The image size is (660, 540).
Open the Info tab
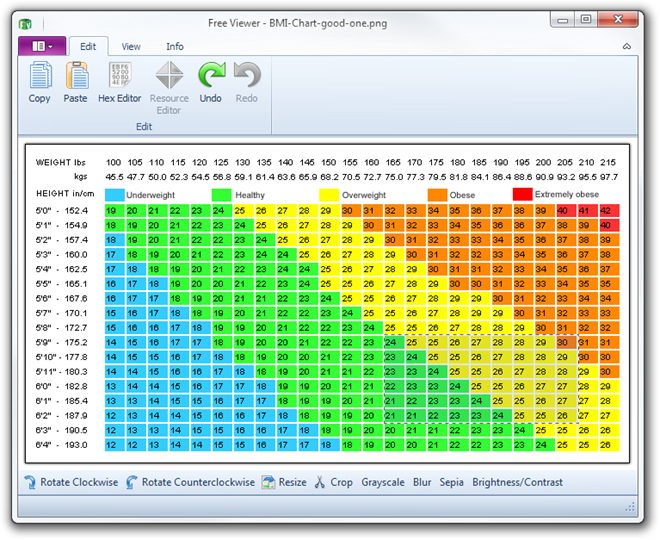(x=175, y=46)
